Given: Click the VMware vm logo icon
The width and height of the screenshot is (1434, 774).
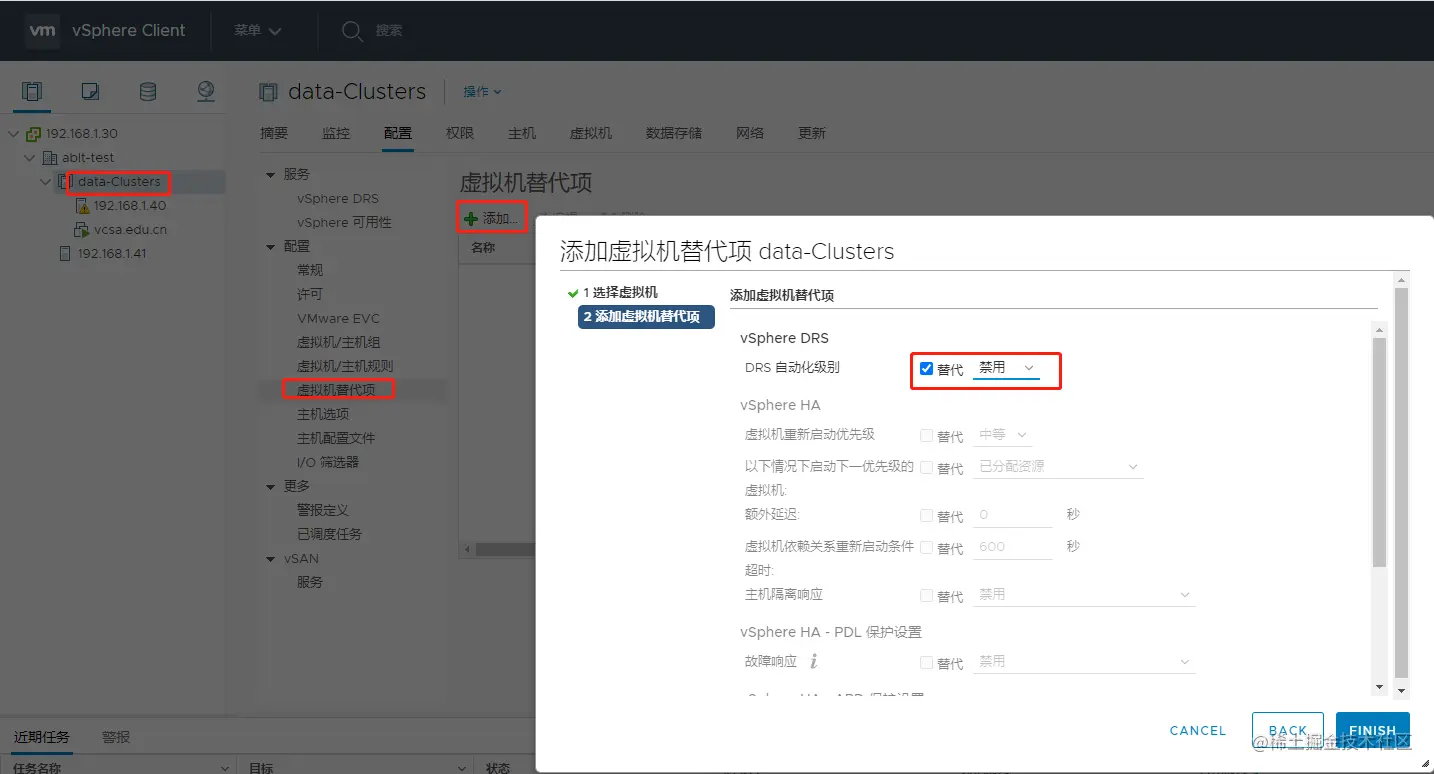Looking at the screenshot, I should pyautogui.click(x=42, y=30).
